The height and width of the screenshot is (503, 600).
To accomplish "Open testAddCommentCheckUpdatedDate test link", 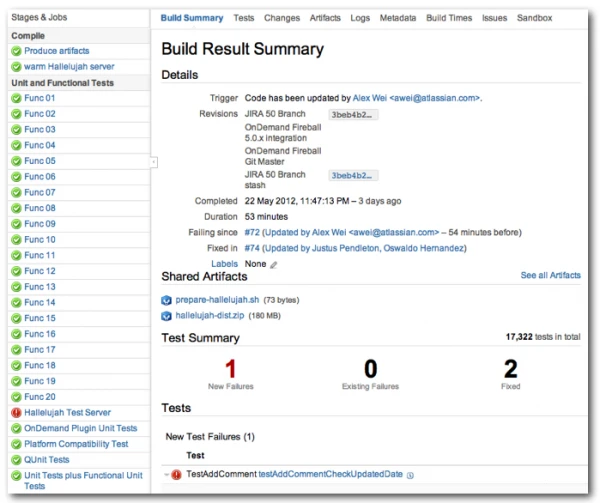I will click(331, 474).
